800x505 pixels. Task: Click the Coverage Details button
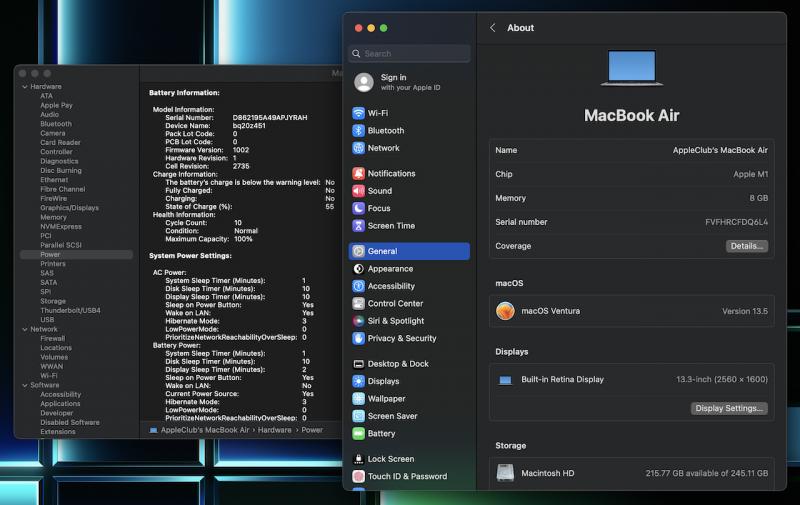tap(746, 246)
